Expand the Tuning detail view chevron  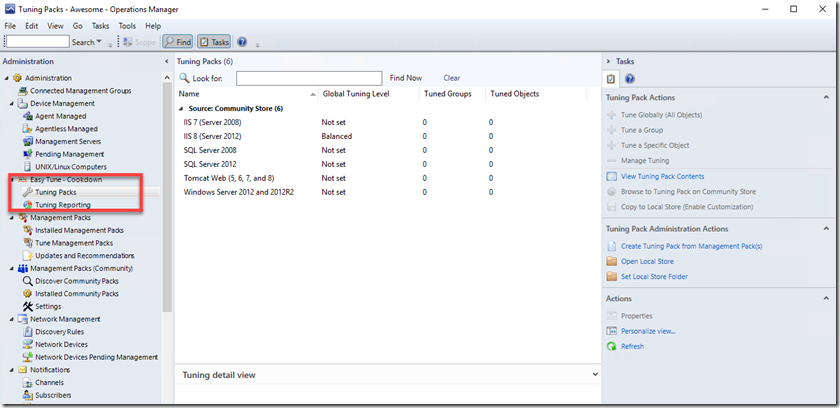[595, 375]
